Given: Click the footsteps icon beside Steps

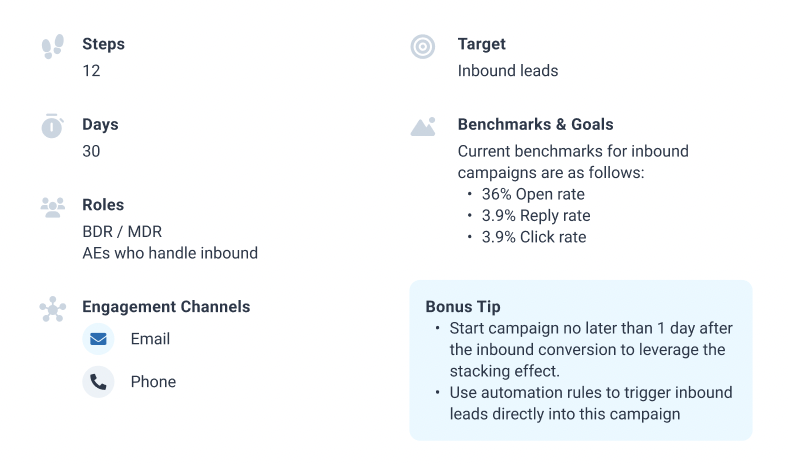Looking at the screenshot, I should pos(53,46).
